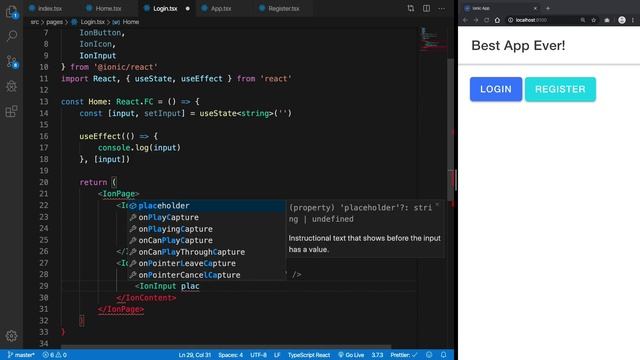Open the browser three-dot menu

[x=633, y=20]
